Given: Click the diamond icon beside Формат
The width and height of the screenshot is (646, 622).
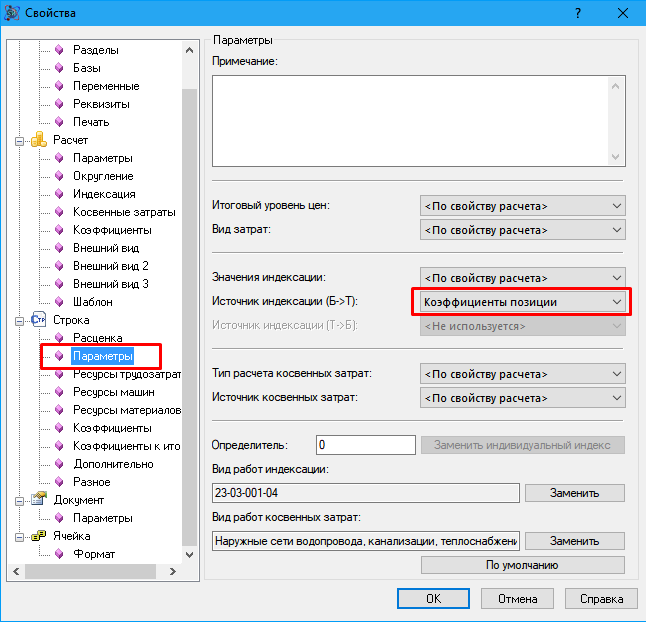Looking at the screenshot, I should pos(59,554).
